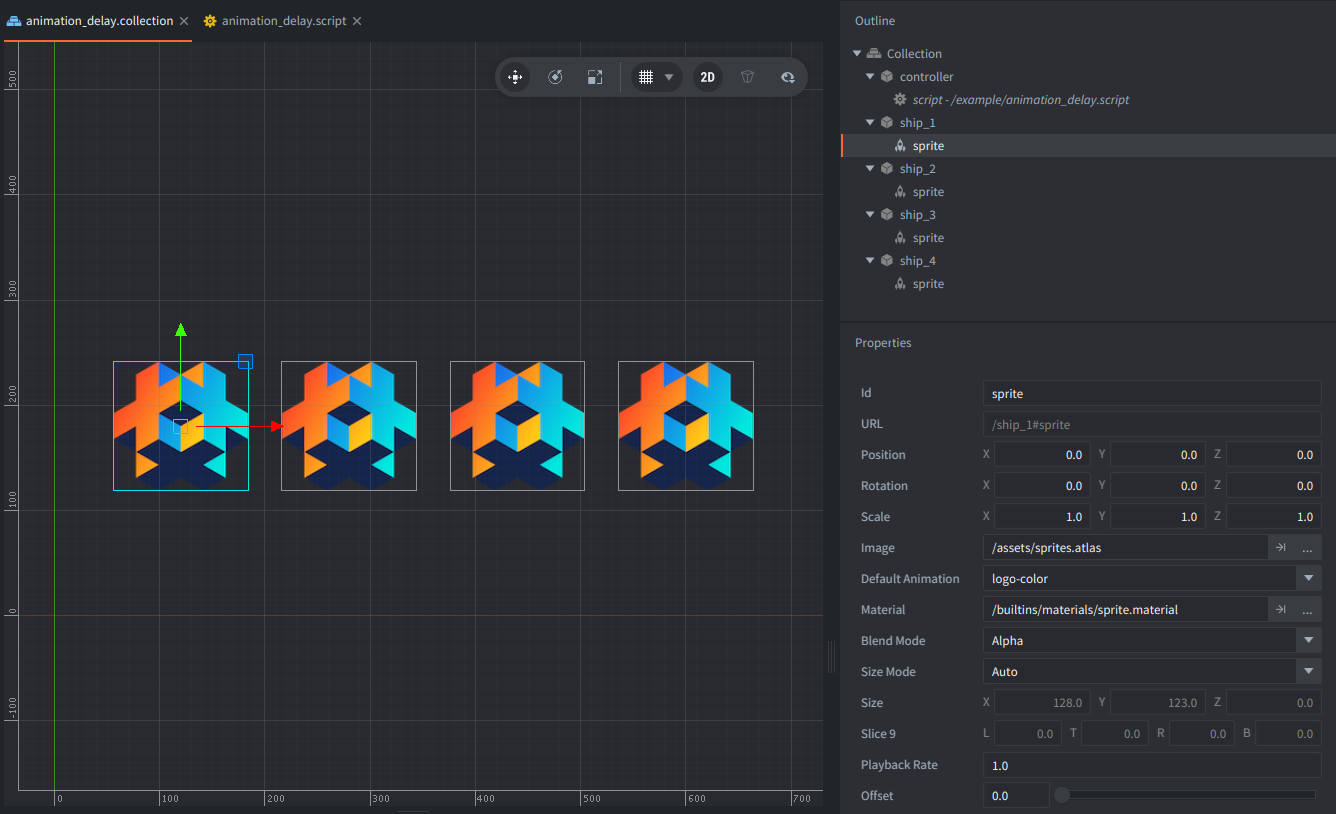The width and height of the screenshot is (1336, 814).
Task: Open the grid settings dropdown arrow
Action: (669, 77)
